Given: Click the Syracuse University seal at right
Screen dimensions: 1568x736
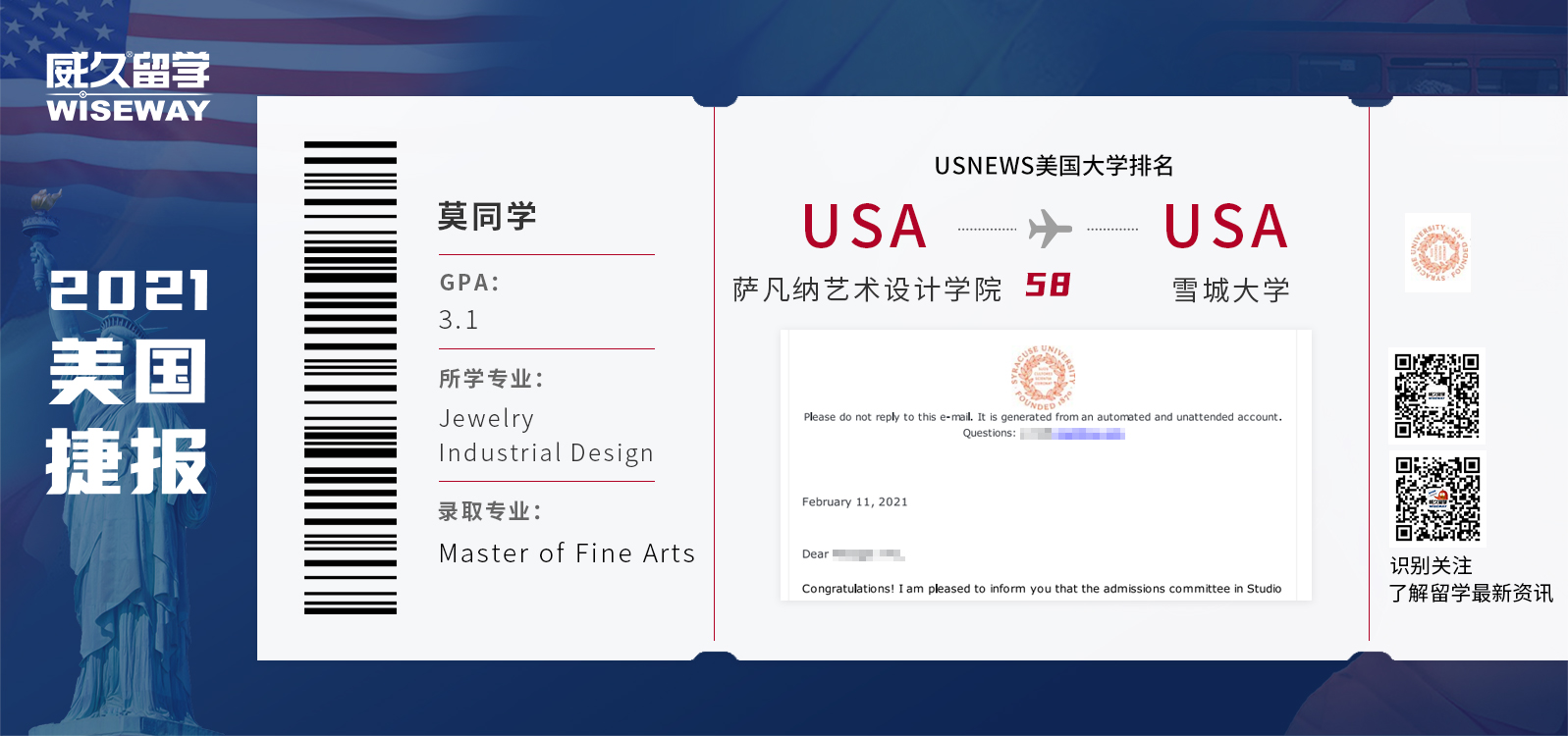Looking at the screenshot, I should pos(1437,252).
